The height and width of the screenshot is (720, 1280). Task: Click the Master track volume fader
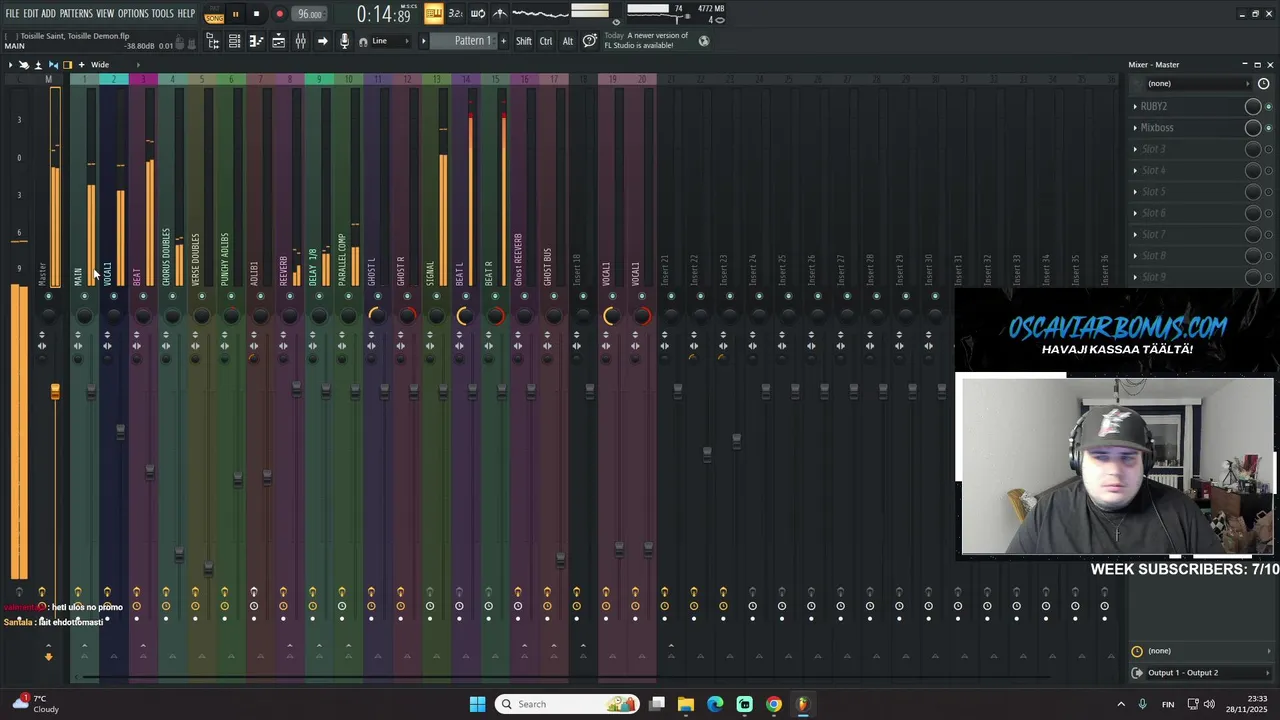pos(55,391)
